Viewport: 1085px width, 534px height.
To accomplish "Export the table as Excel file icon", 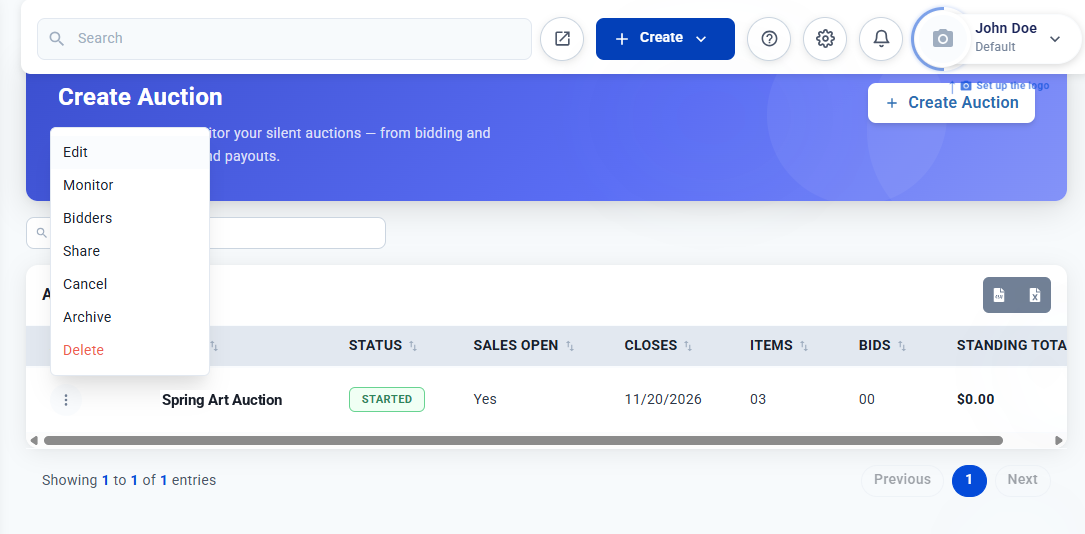I will [1034, 295].
